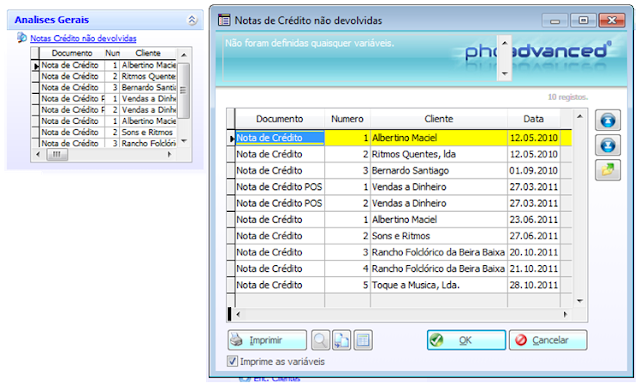Screen dimensions: 640x389
Task: Maximize the Notas de Crédito dialog
Action: 583,20
